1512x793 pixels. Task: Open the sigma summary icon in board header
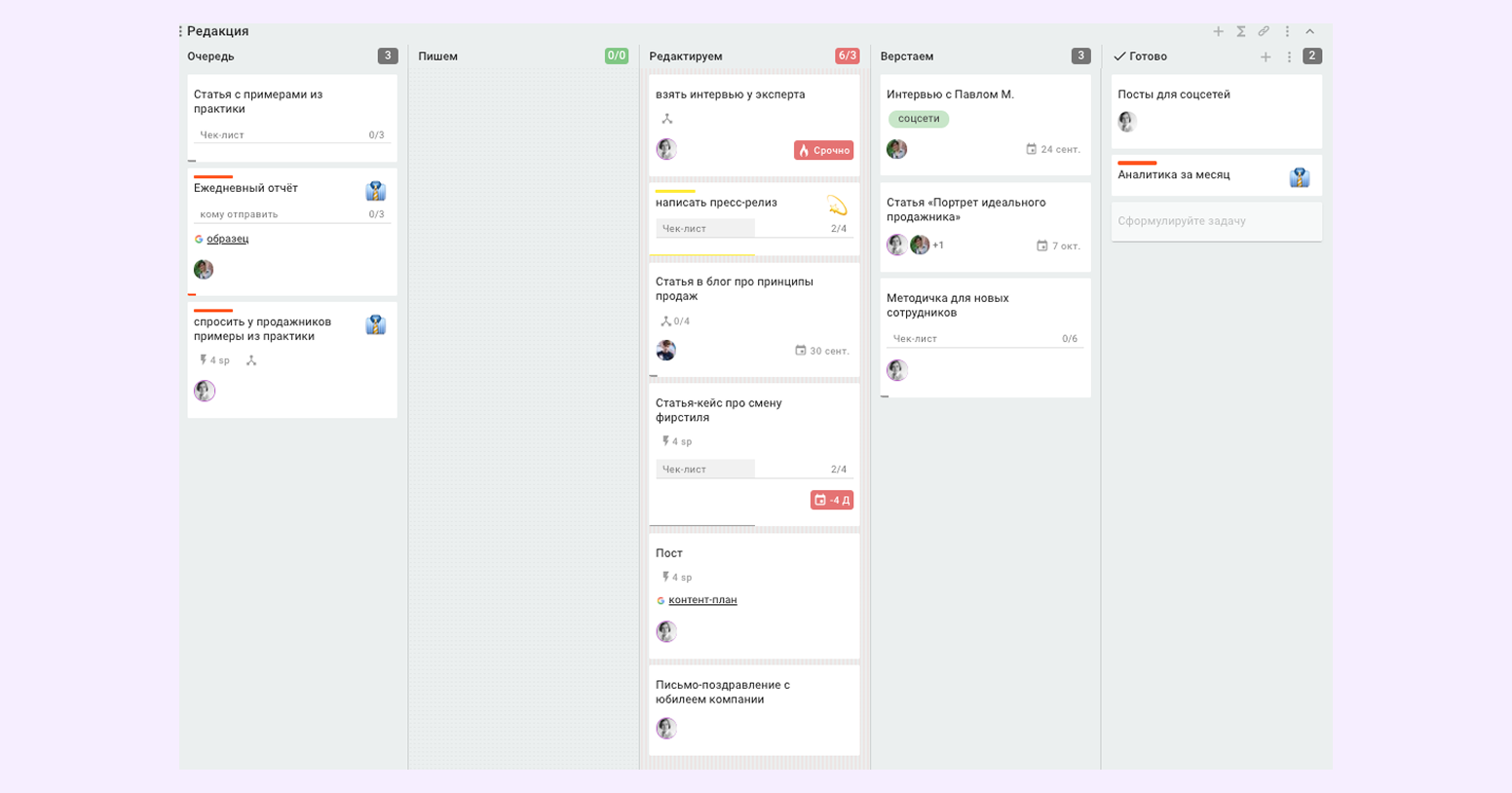coord(1241,32)
